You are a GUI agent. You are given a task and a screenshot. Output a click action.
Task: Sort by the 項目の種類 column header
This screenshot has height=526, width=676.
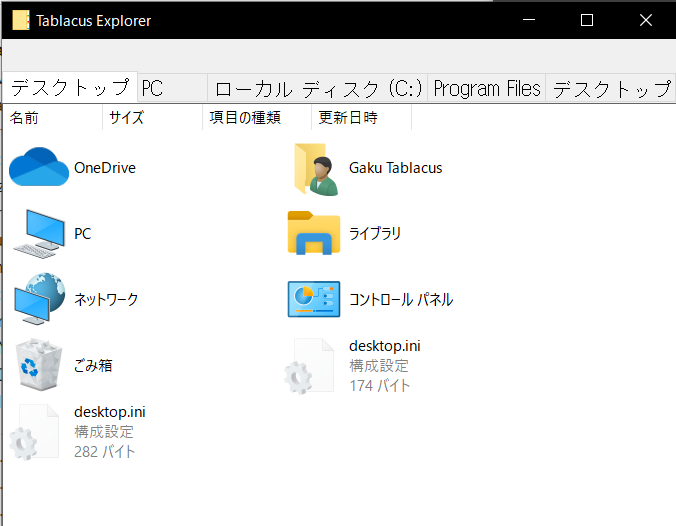[257, 117]
